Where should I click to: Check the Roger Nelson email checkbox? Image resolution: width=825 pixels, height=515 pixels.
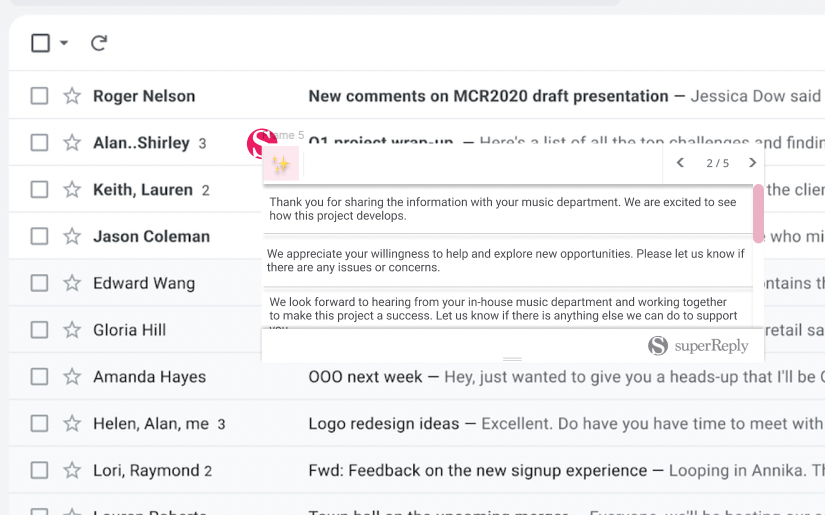[x=39, y=96]
